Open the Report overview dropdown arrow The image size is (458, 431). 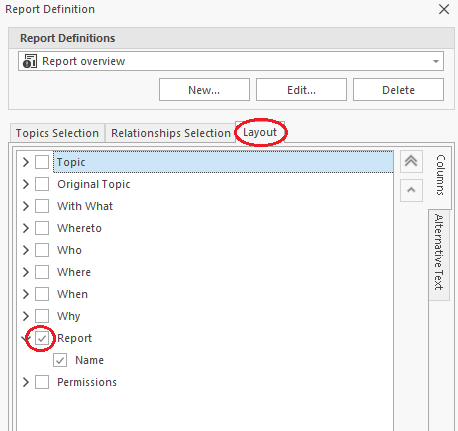pos(435,61)
